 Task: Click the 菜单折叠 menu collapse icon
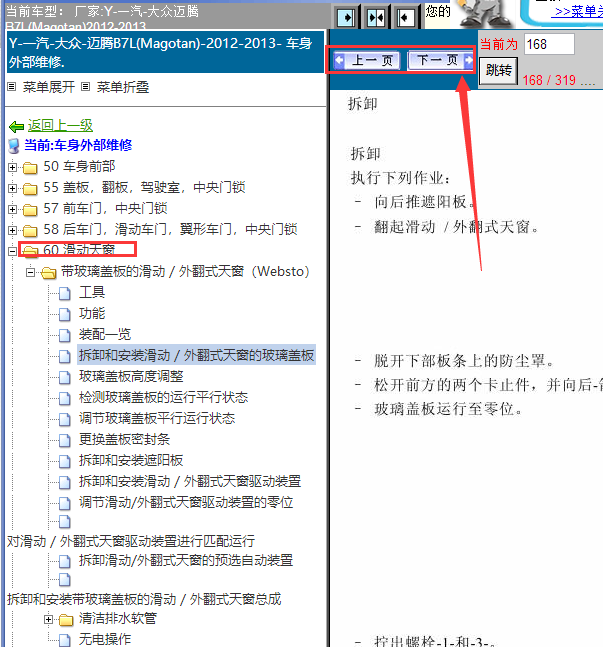point(85,87)
